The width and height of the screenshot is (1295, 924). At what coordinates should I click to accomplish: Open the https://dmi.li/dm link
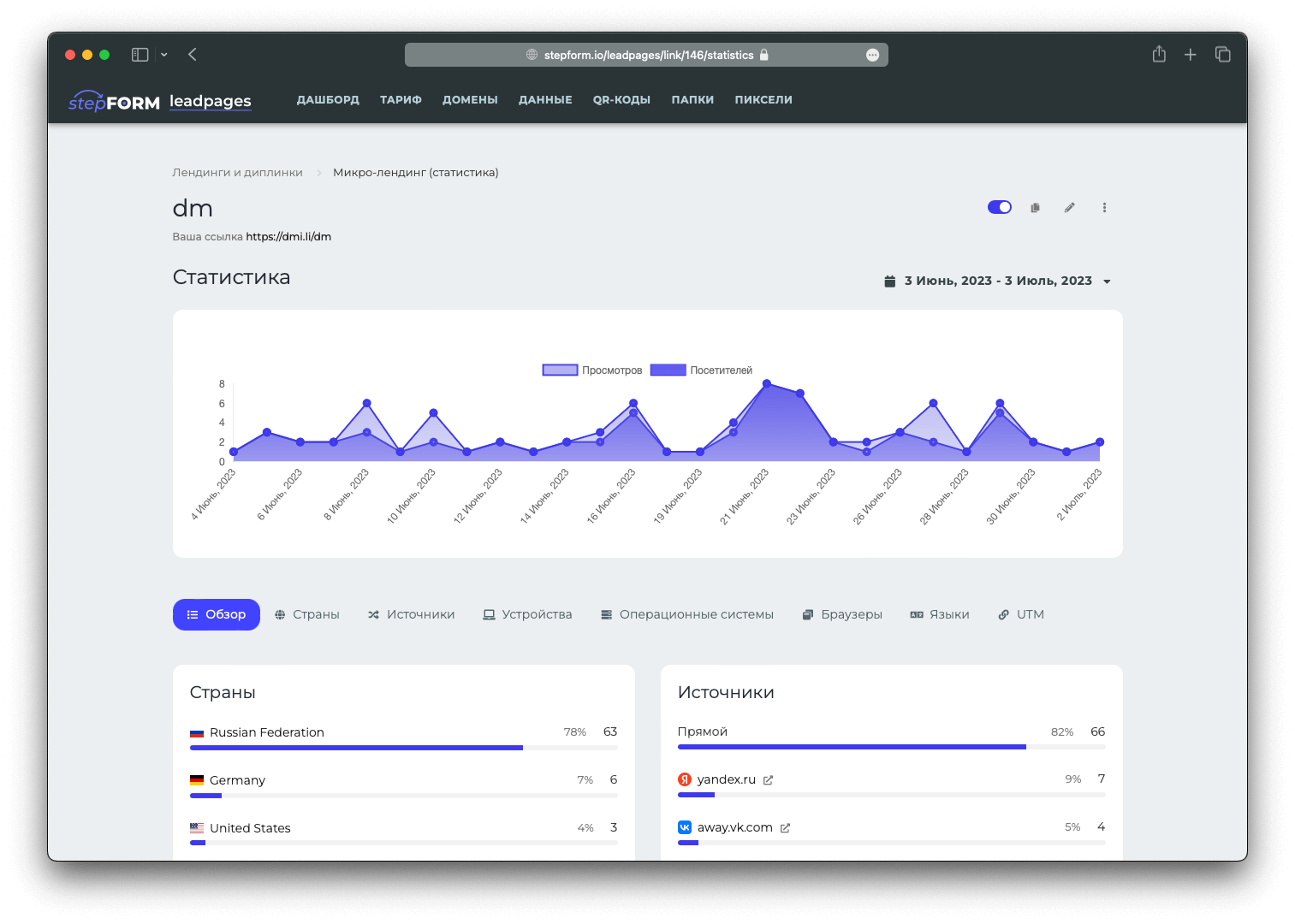[x=288, y=237]
